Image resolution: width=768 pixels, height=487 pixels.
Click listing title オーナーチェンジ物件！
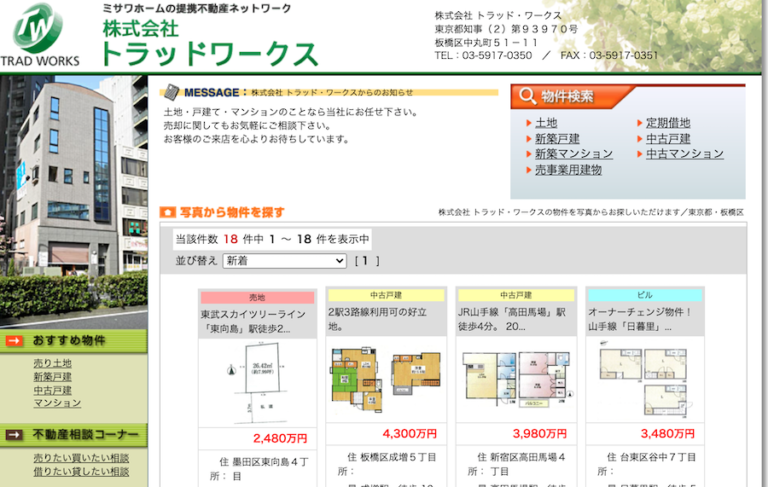click(x=640, y=319)
